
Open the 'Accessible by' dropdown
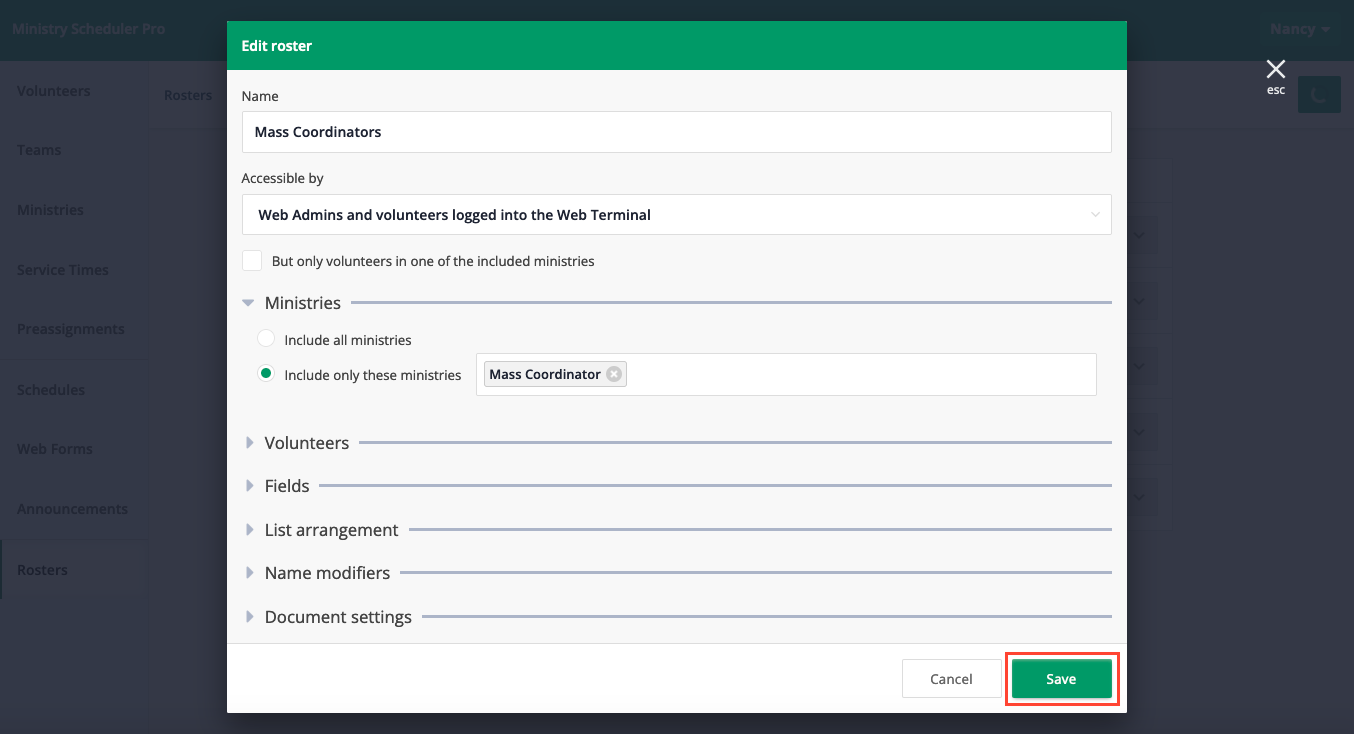(x=676, y=215)
